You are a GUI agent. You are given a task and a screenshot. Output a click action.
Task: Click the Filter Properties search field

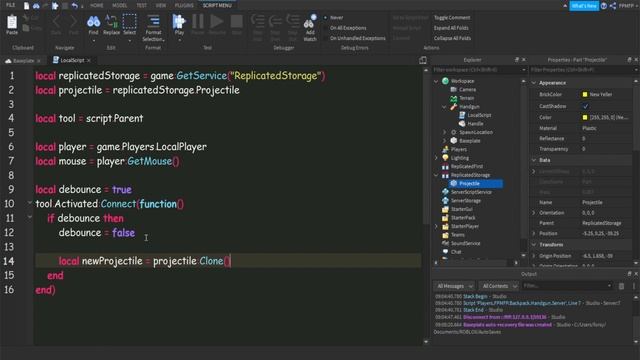click(583, 70)
